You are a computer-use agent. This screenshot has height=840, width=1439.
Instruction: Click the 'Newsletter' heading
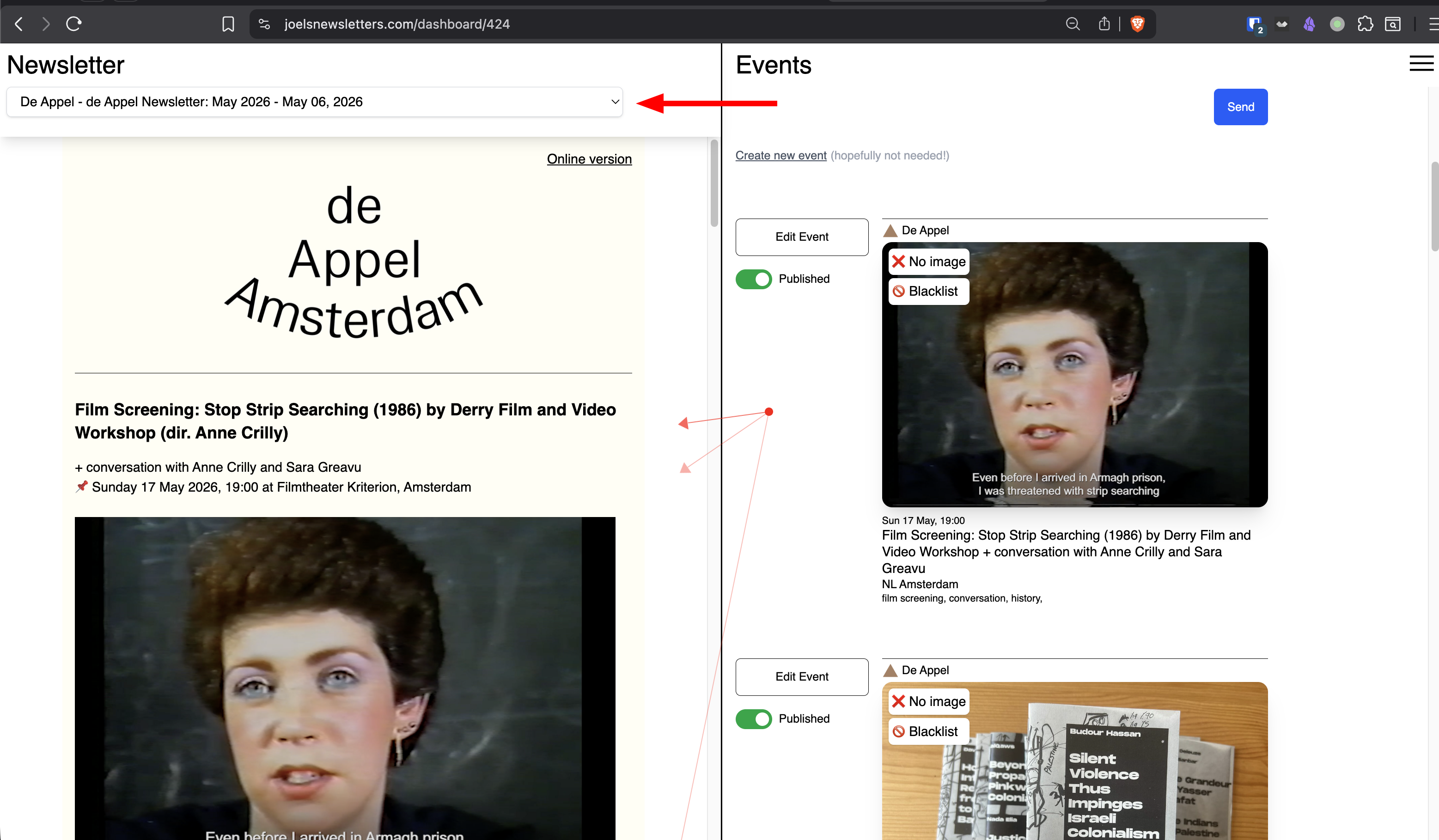click(66, 65)
